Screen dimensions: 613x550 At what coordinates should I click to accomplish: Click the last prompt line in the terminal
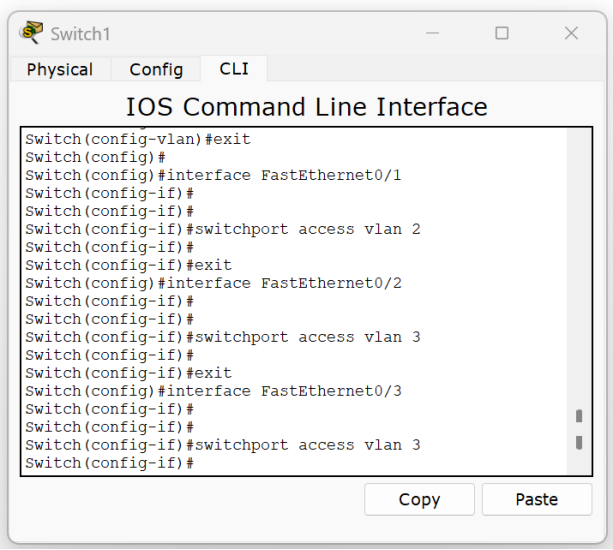click(x=109, y=463)
